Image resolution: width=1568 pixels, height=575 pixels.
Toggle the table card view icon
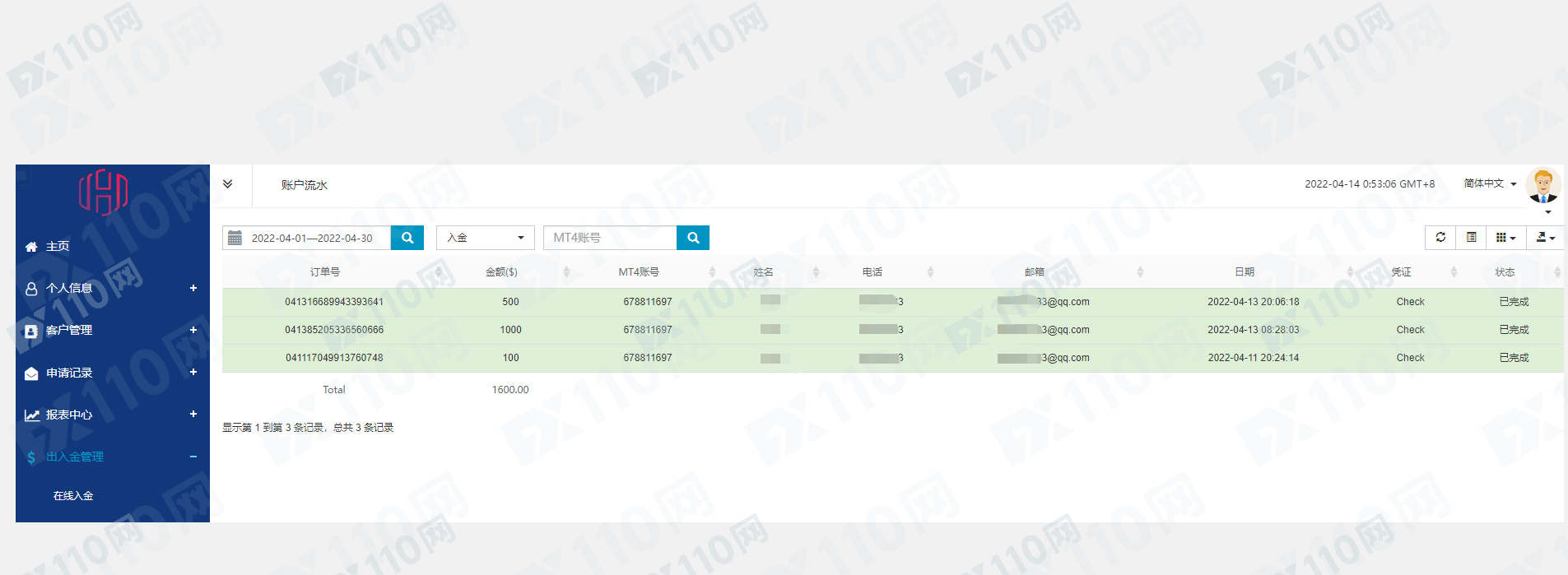[1472, 238]
